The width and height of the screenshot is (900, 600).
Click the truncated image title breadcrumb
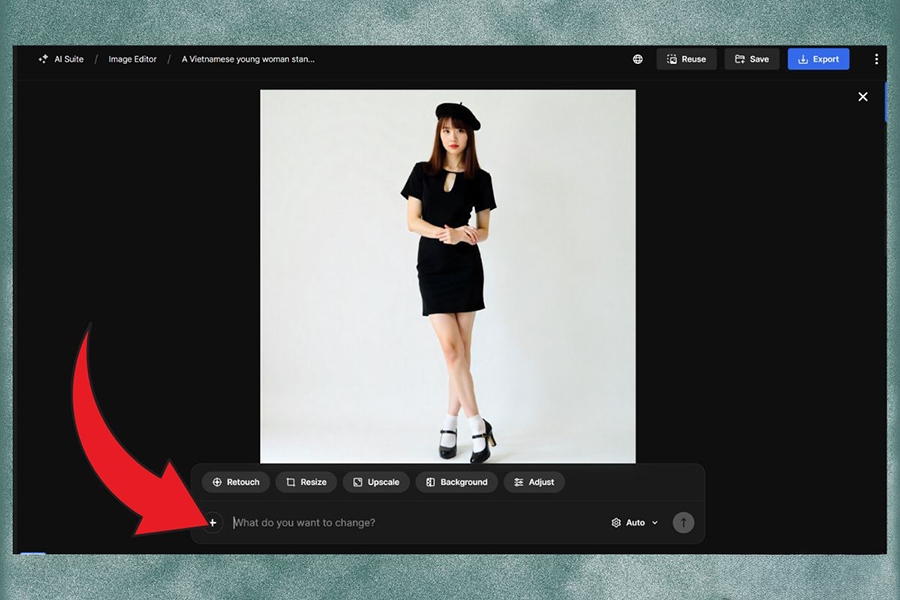tap(248, 59)
